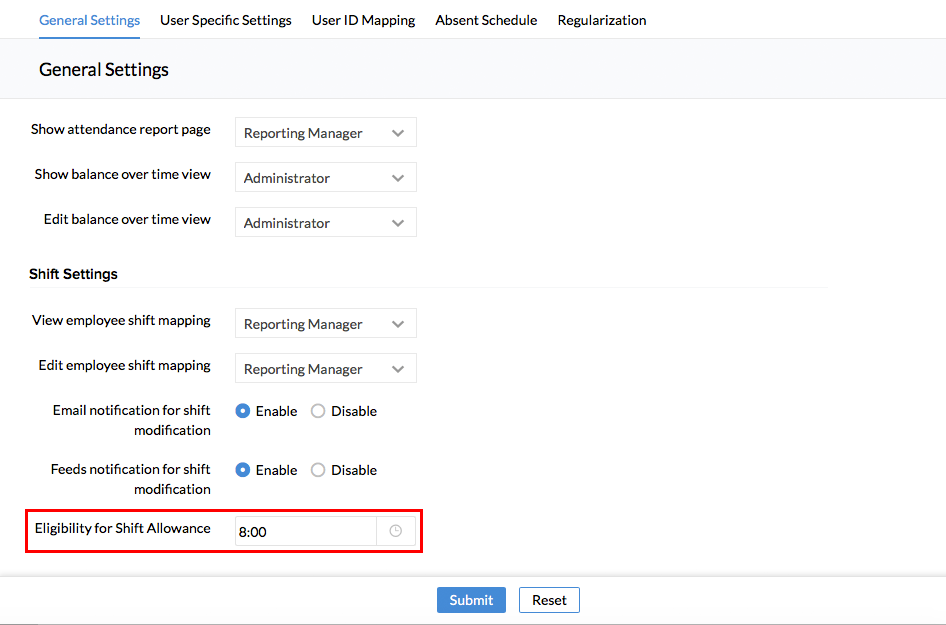Click the chevron arrow of Edit employee shift mapping
This screenshot has width=946, height=625.
[398, 369]
